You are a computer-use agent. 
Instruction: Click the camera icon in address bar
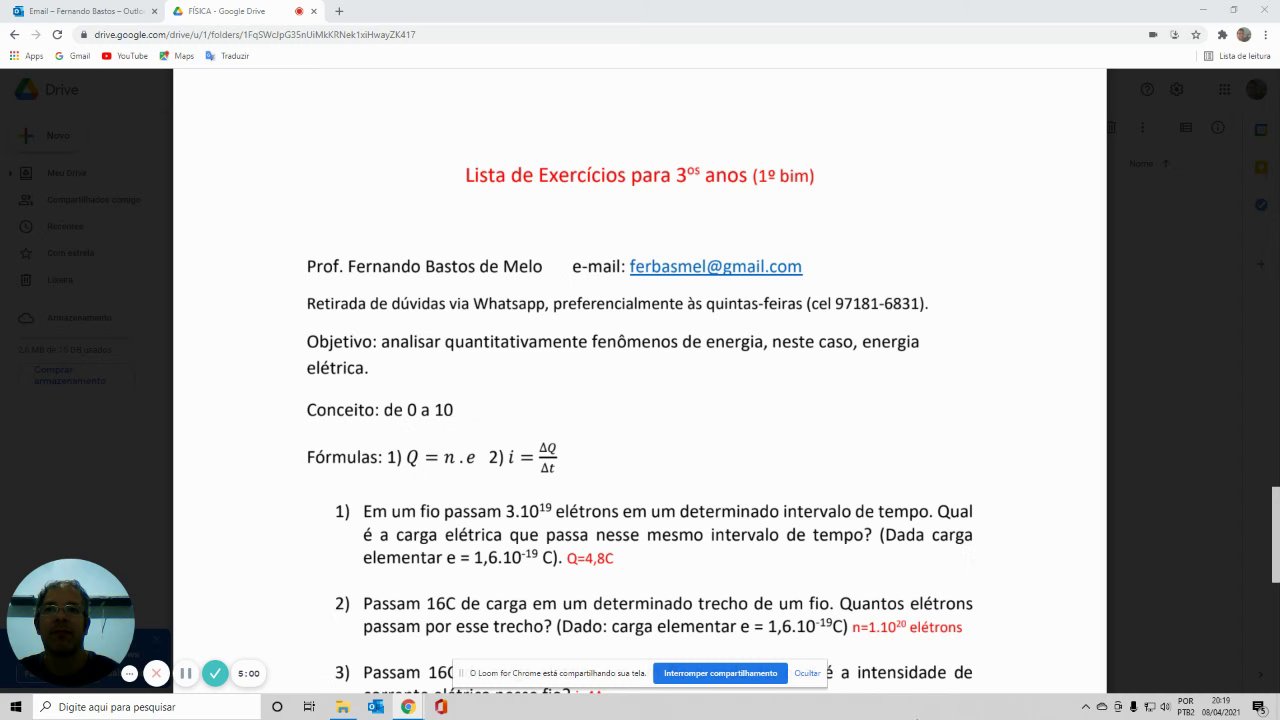[1153, 34]
